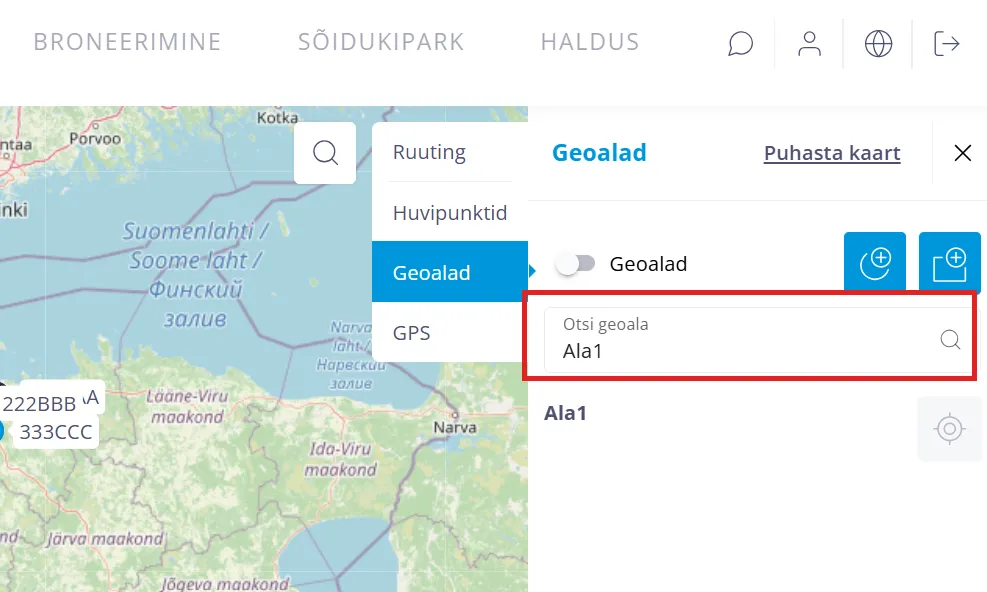987x592 pixels.
Task: Switch to the Ruuting tab
Action: tap(430, 152)
